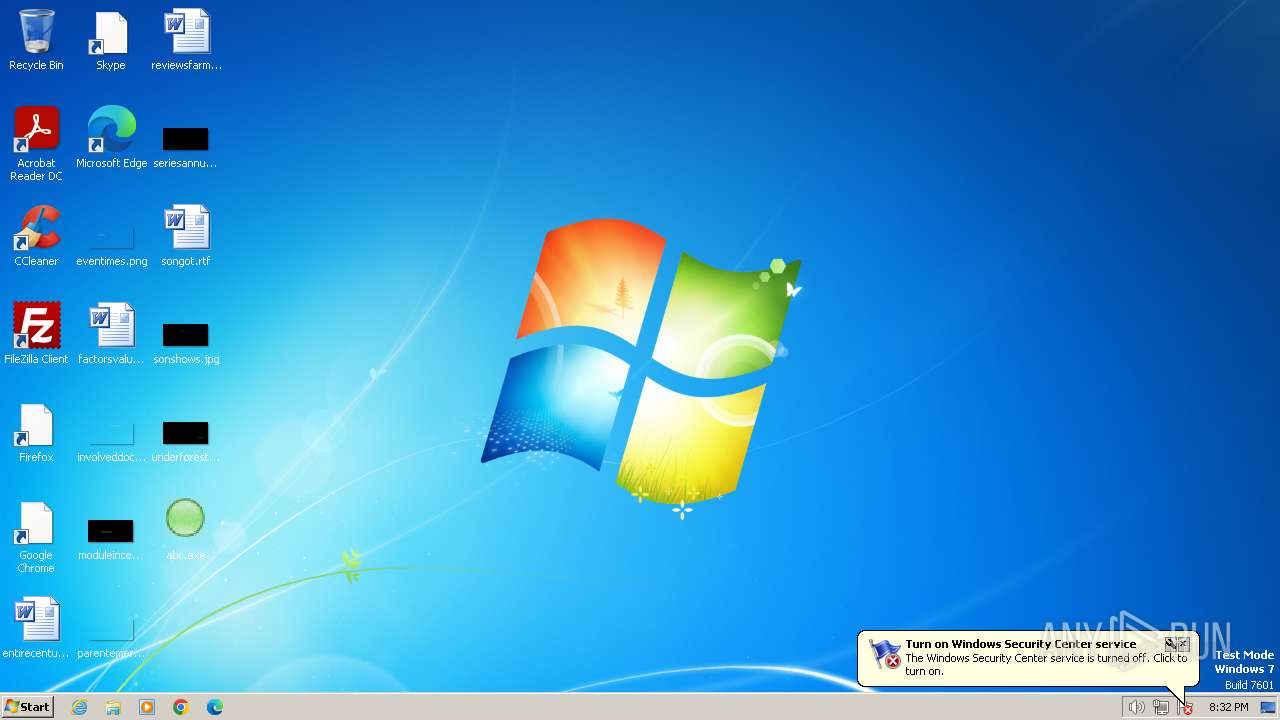Select the FileZilla Client shortcut
The image size is (1280, 720).
coord(36,334)
